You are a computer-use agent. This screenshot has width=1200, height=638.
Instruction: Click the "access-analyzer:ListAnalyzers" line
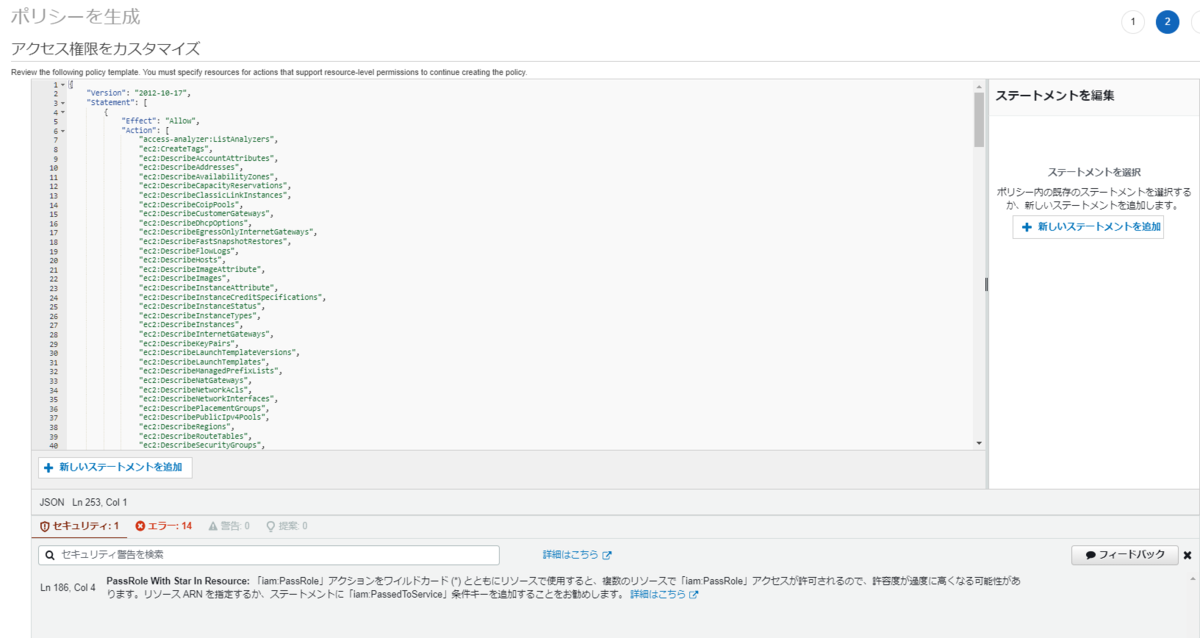click(208, 140)
